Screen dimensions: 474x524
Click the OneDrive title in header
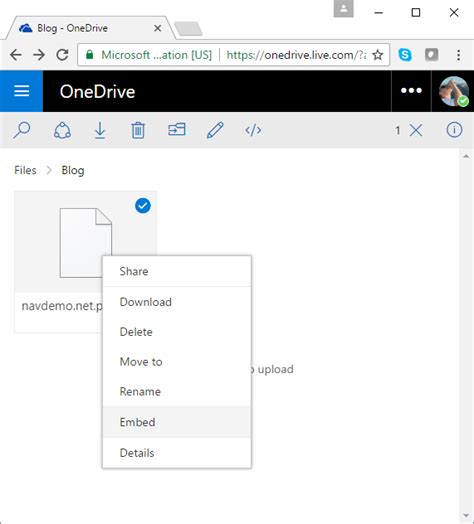[97, 91]
